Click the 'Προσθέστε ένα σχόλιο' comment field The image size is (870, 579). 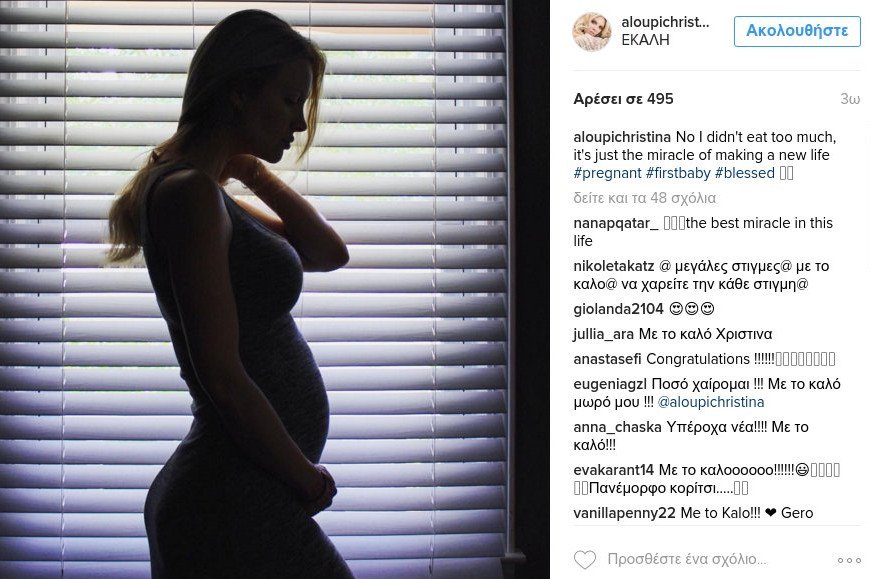(687, 559)
